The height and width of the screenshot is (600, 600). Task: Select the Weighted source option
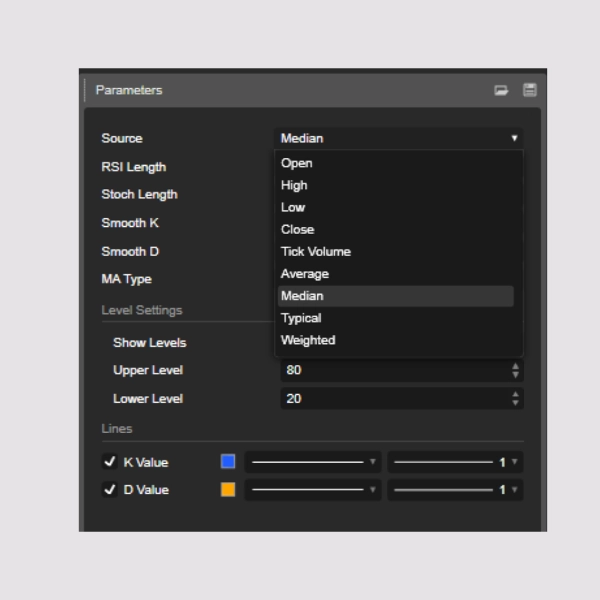coord(308,340)
